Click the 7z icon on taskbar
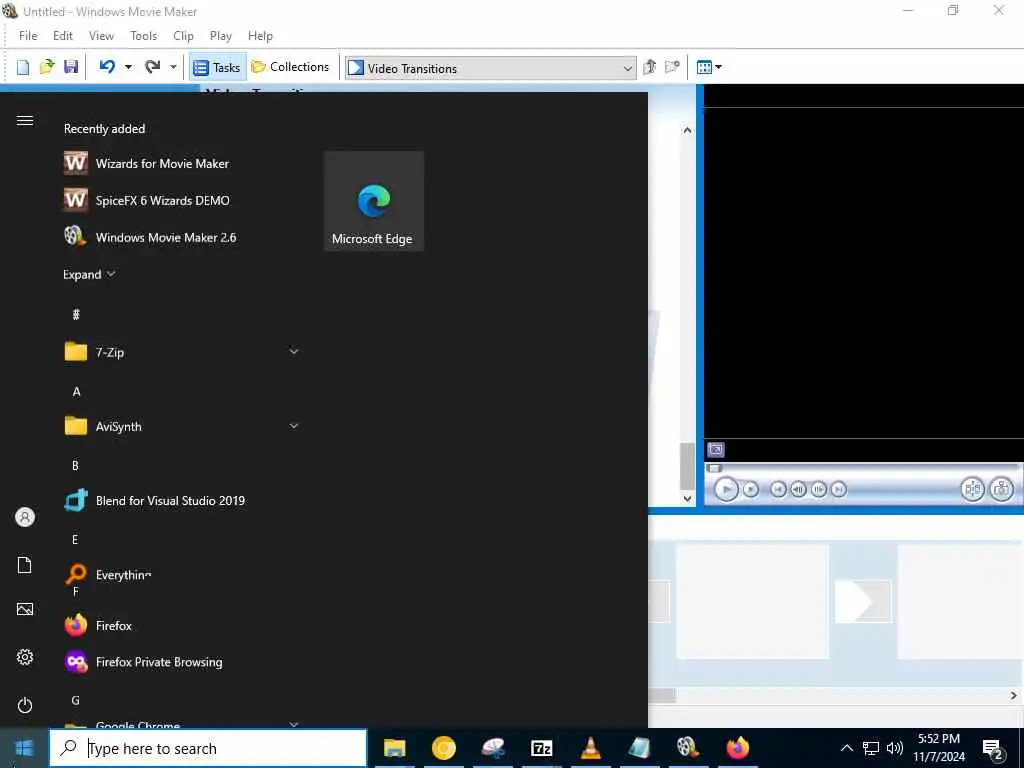 541,748
